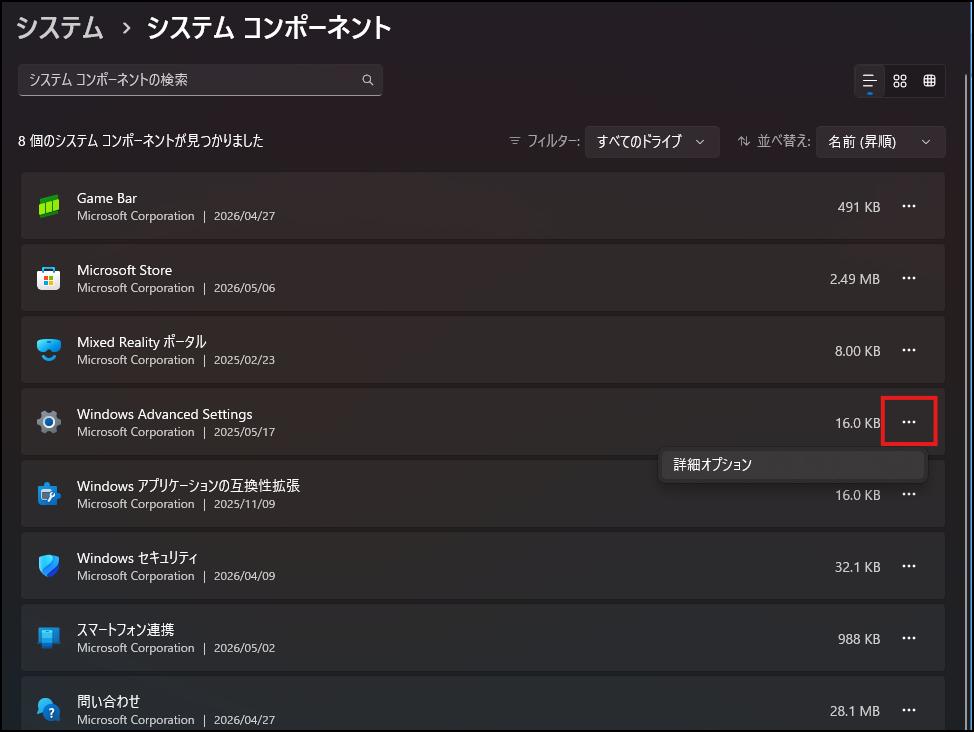Click the 8 個のシステム コンポーネントが見つかりました text

[140, 141]
